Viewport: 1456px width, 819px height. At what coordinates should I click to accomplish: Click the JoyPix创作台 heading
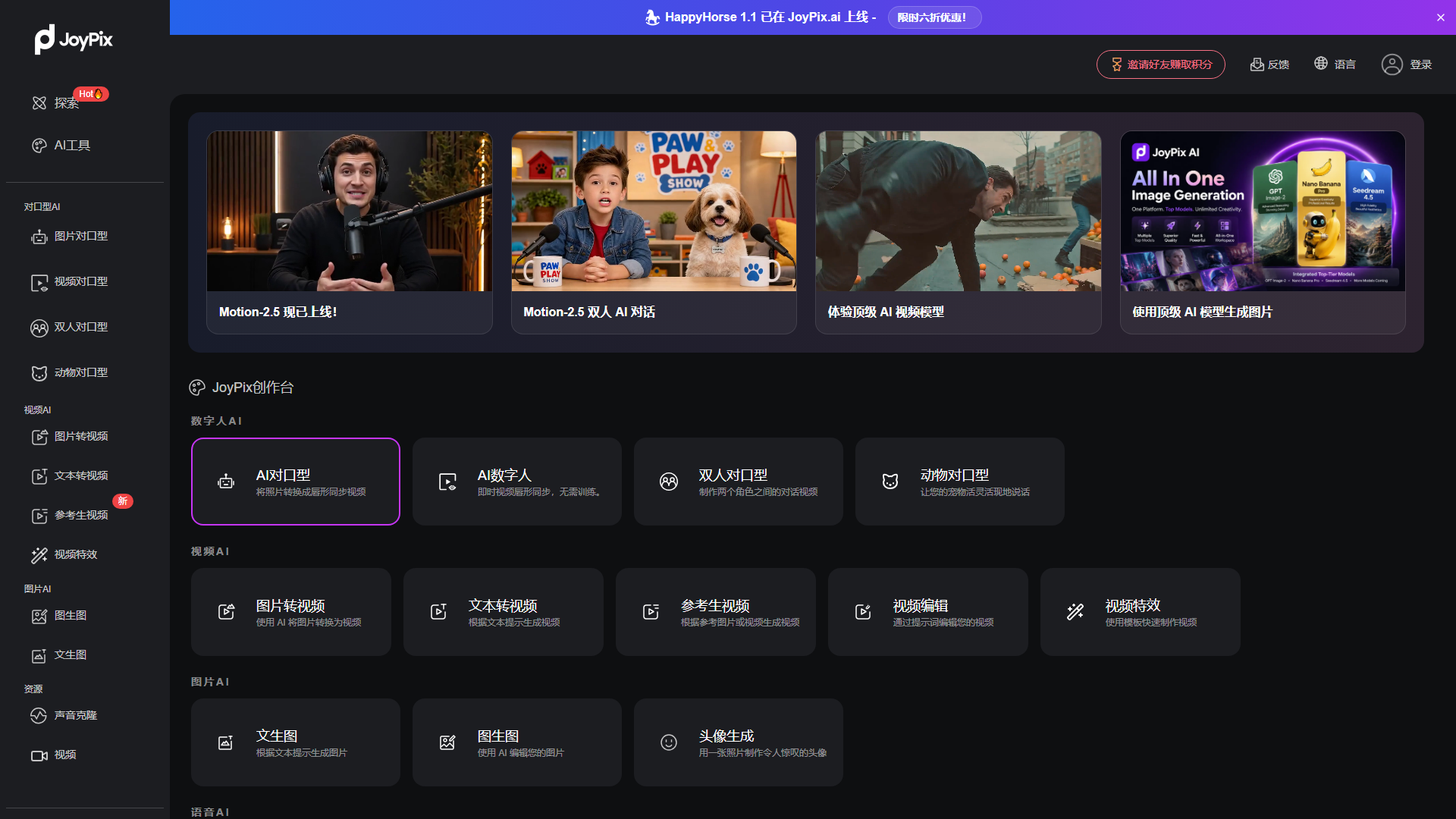click(x=253, y=388)
